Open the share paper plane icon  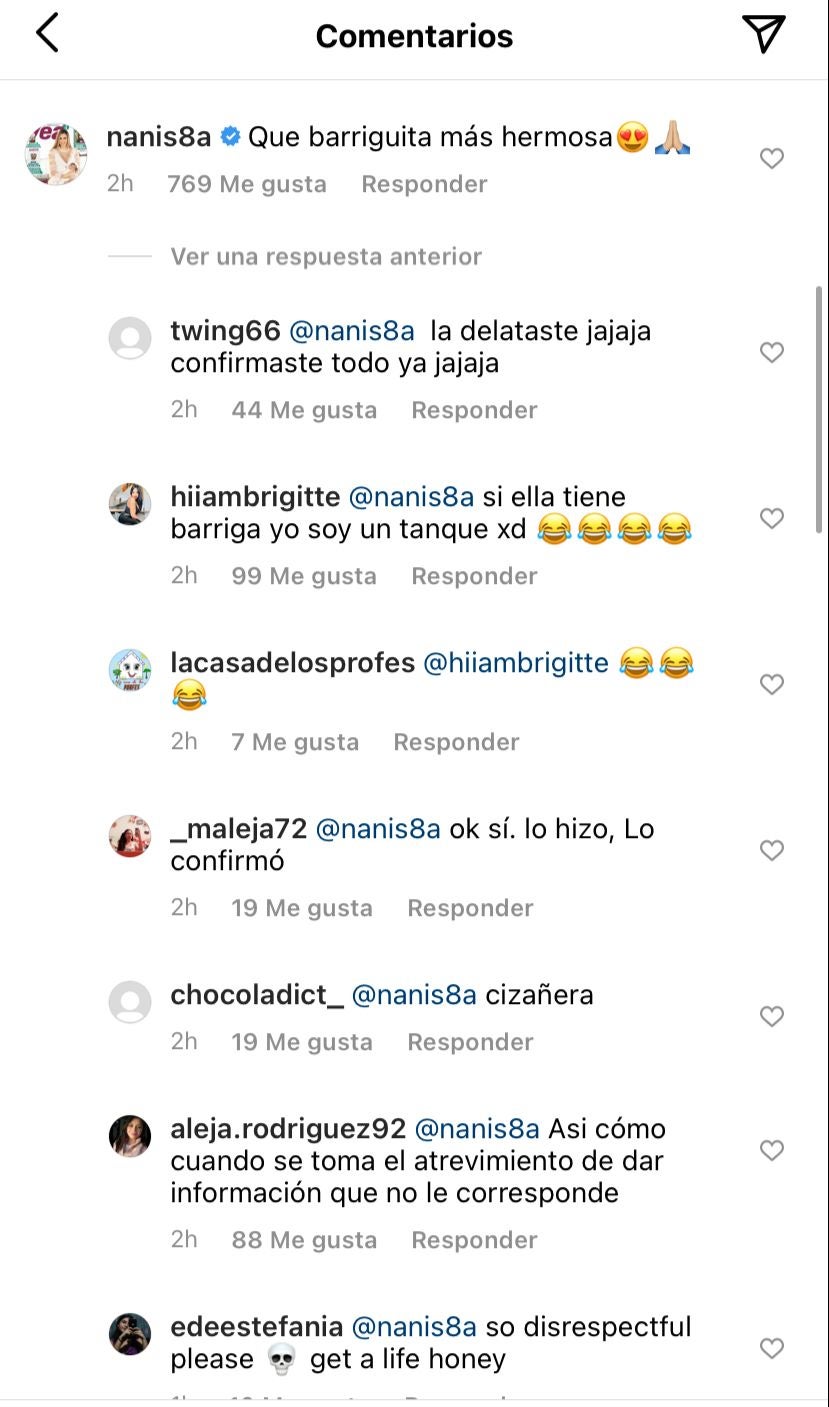point(764,33)
